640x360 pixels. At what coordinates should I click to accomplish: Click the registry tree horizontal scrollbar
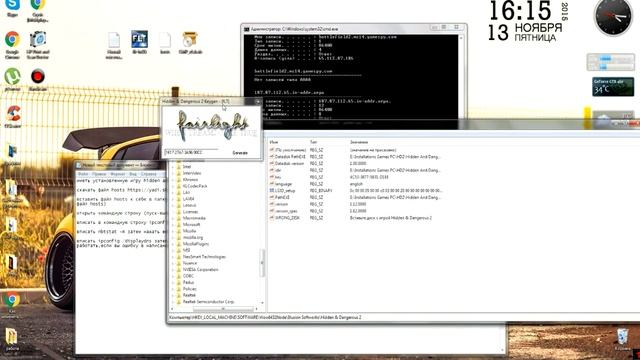tap(223, 309)
